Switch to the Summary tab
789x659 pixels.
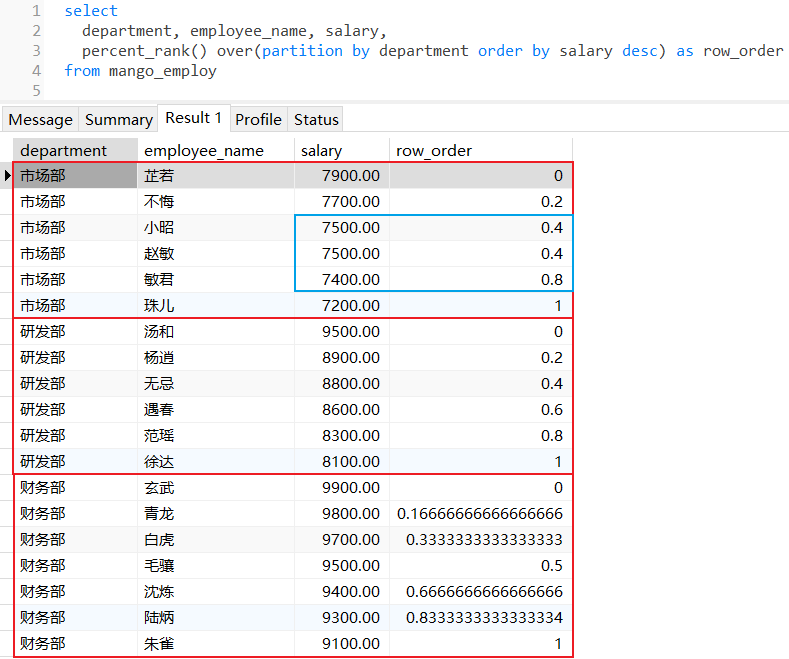tap(119, 120)
